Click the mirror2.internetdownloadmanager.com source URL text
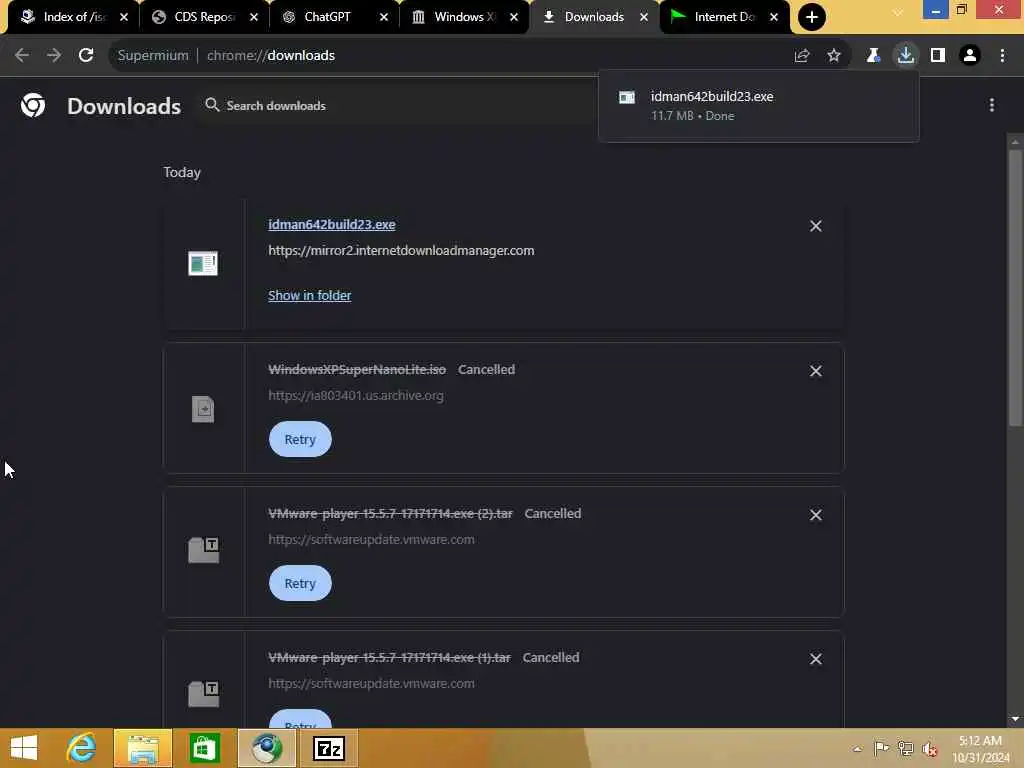 401,251
